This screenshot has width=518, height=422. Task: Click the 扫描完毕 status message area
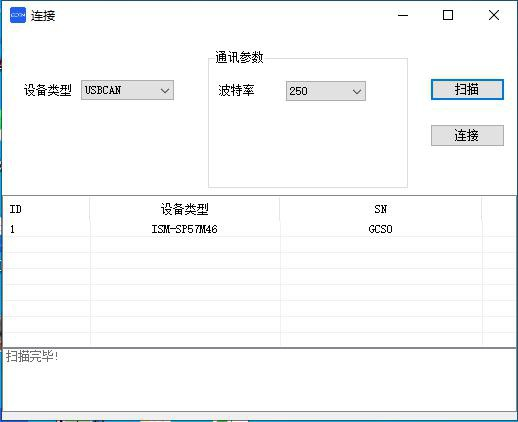pyautogui.click(x=259, y=380)
